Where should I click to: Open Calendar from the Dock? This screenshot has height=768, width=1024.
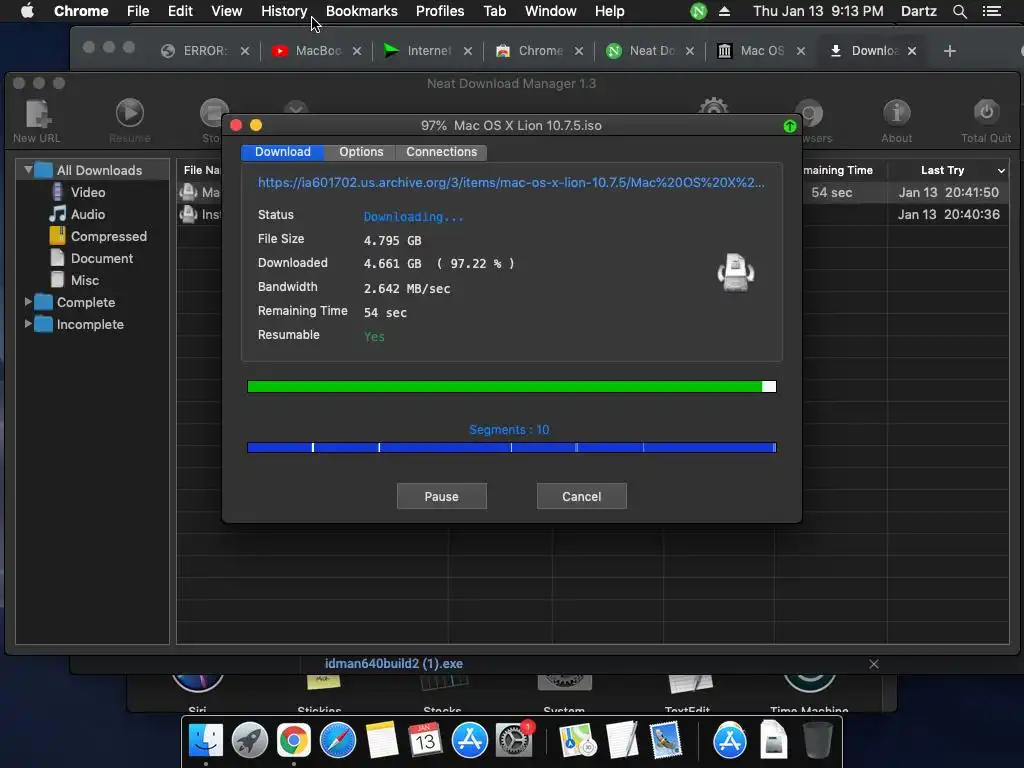point(425,740)
